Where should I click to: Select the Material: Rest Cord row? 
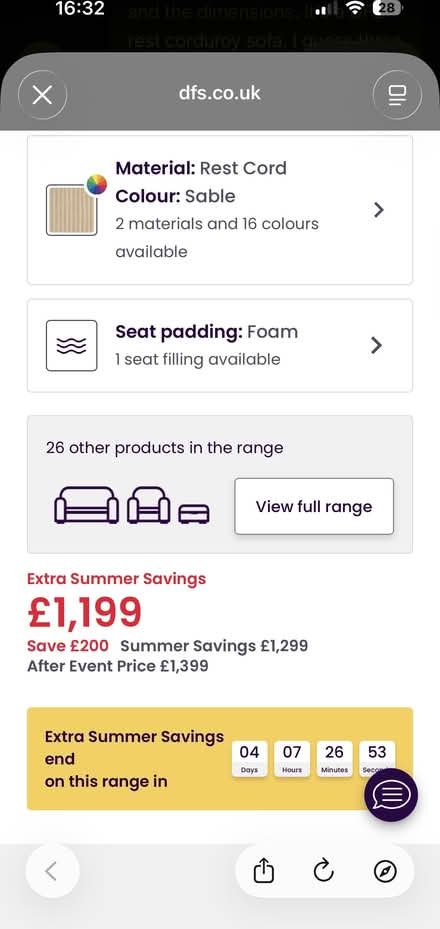point(220,210)
